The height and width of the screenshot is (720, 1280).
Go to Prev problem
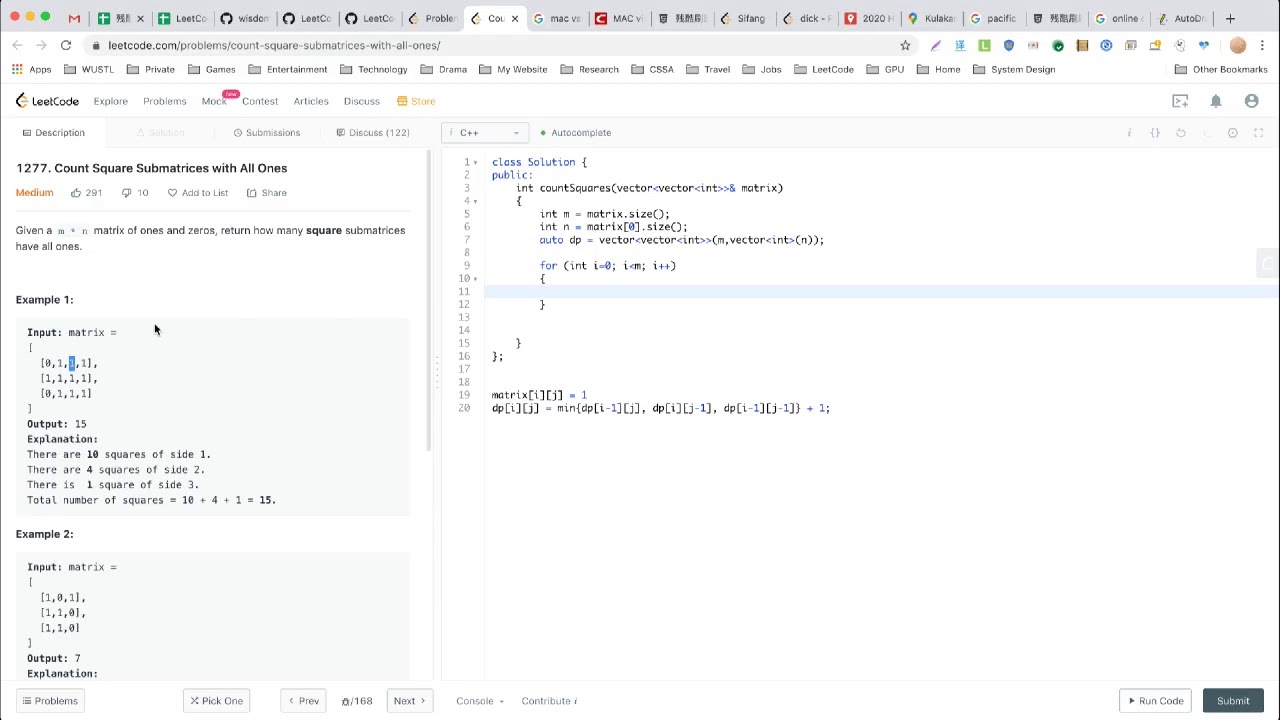click(x=303, y=701)
